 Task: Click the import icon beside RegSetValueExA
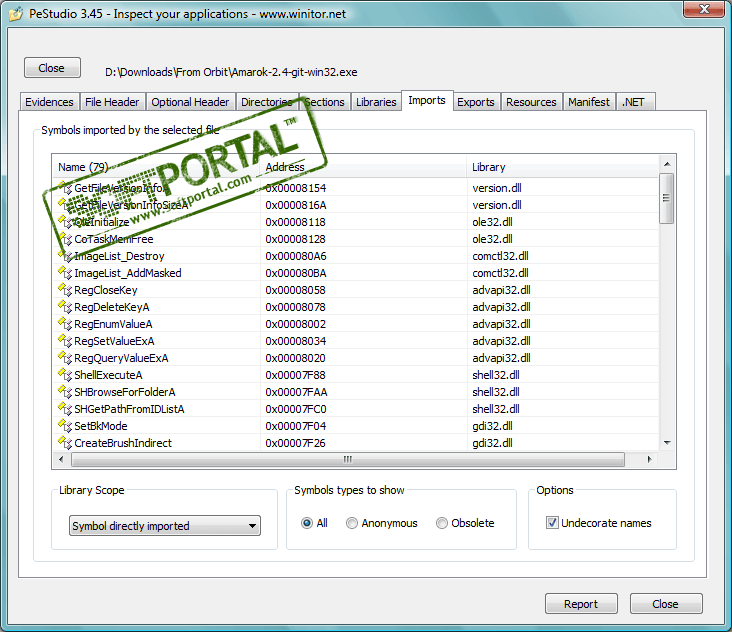click(64, 341)
